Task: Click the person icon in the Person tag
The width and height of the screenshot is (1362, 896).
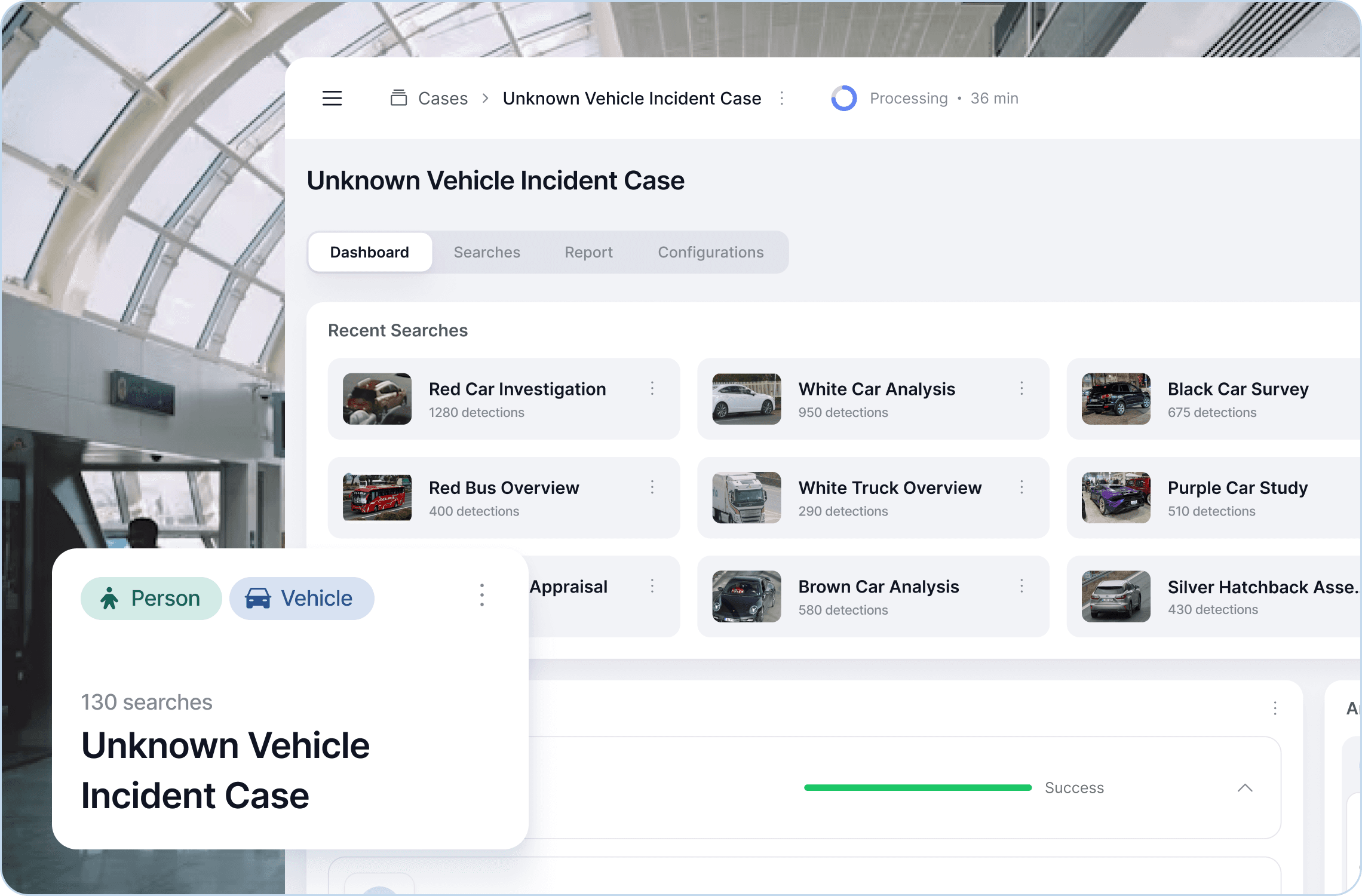Action: tap(109, 598)
